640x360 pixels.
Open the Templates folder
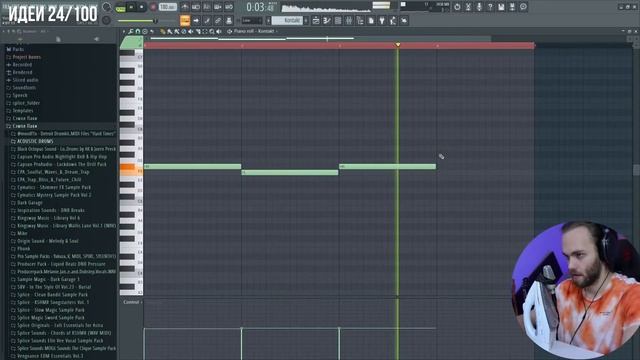20,111
